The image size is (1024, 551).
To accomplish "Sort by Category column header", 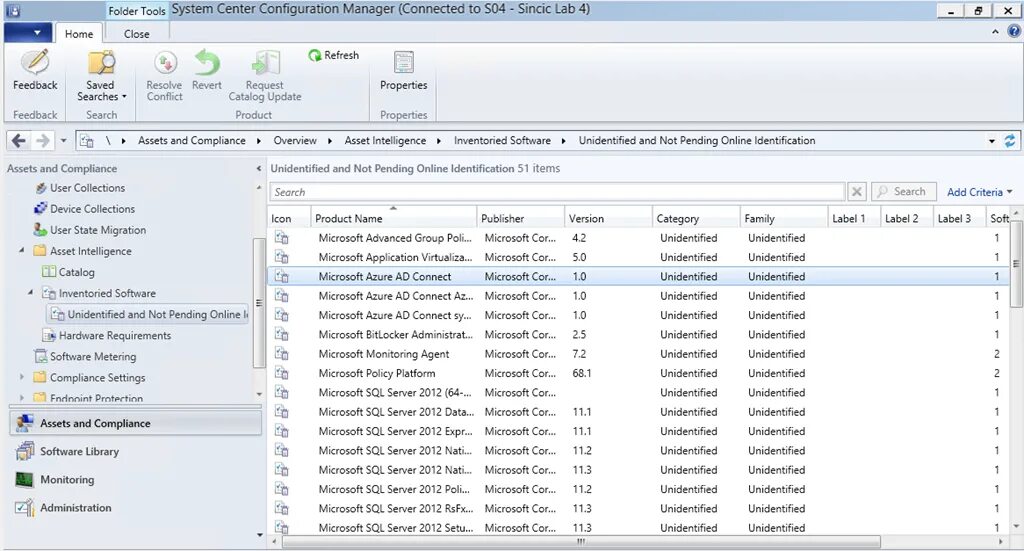I will 696,218.
